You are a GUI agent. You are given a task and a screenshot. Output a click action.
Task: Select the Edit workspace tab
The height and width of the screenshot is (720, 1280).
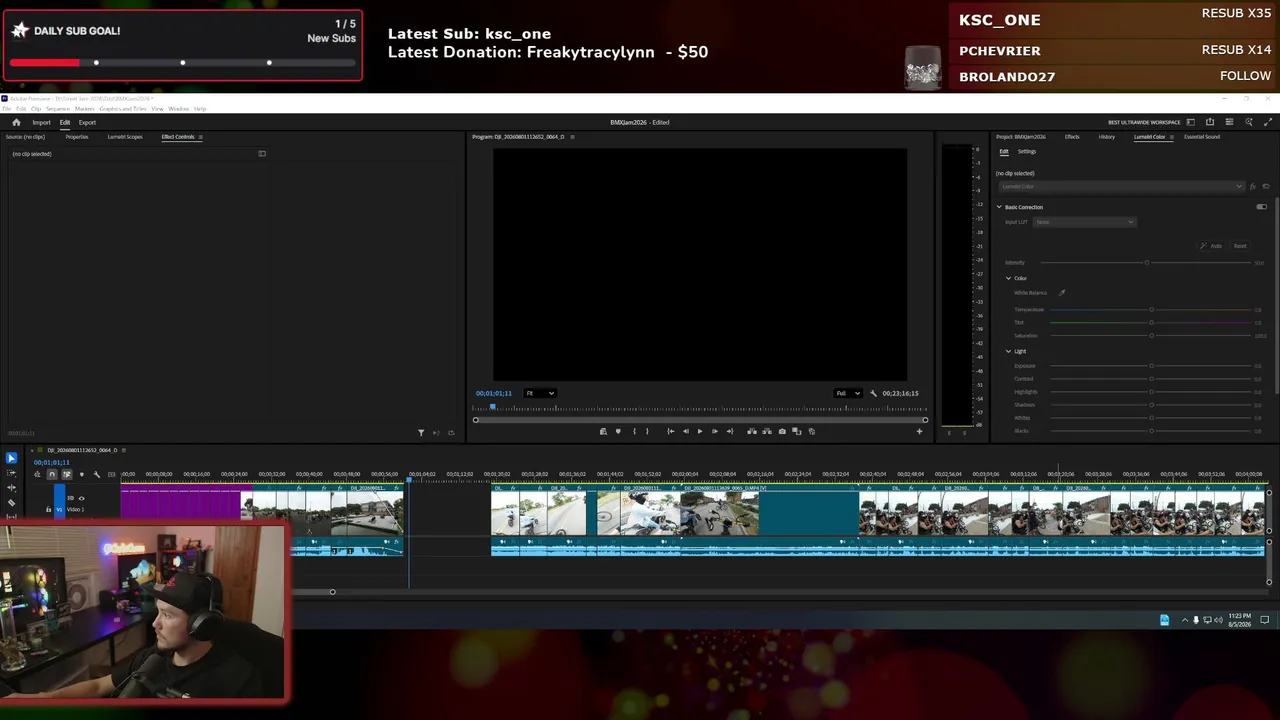65,123
